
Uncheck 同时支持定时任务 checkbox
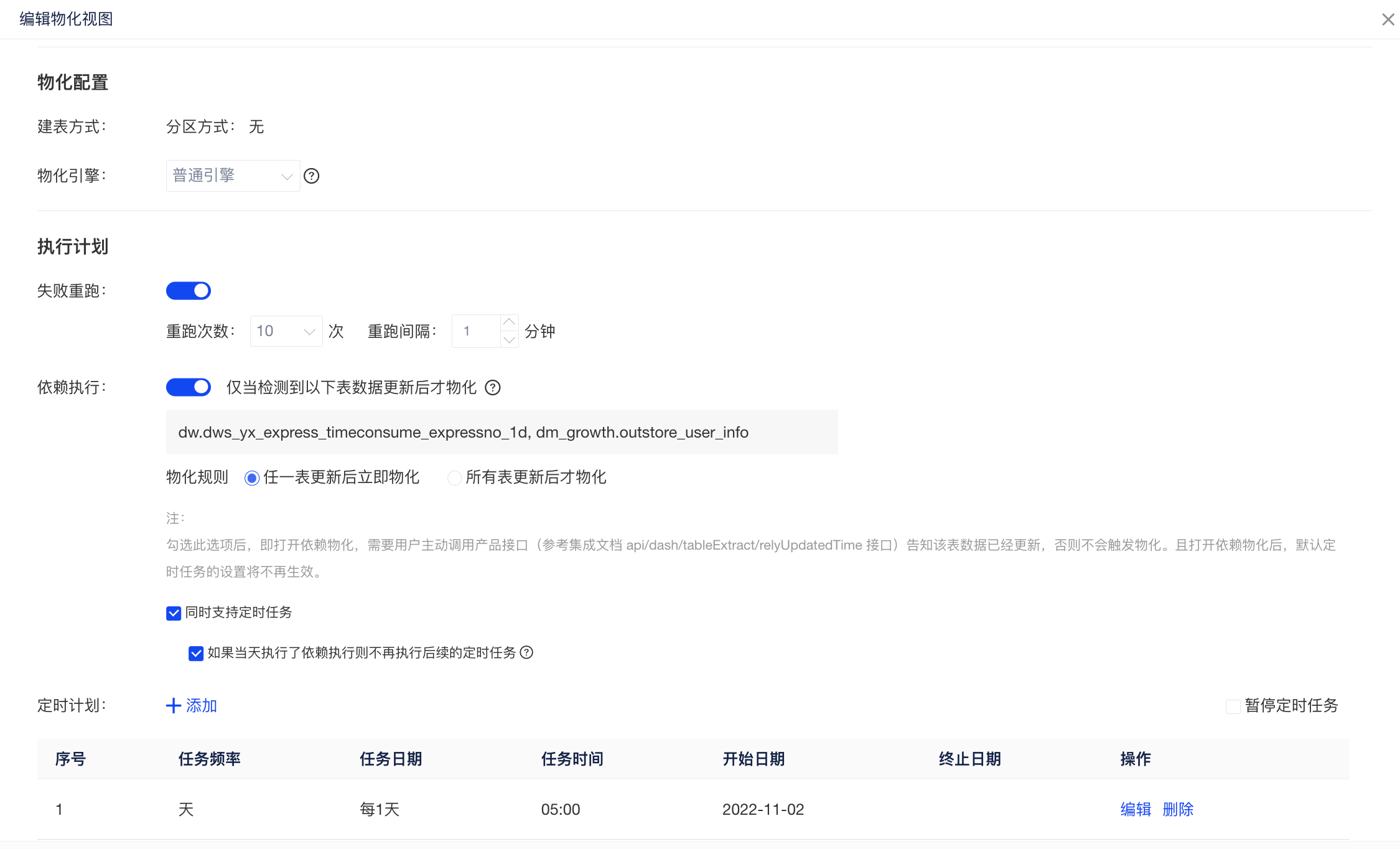174,613
